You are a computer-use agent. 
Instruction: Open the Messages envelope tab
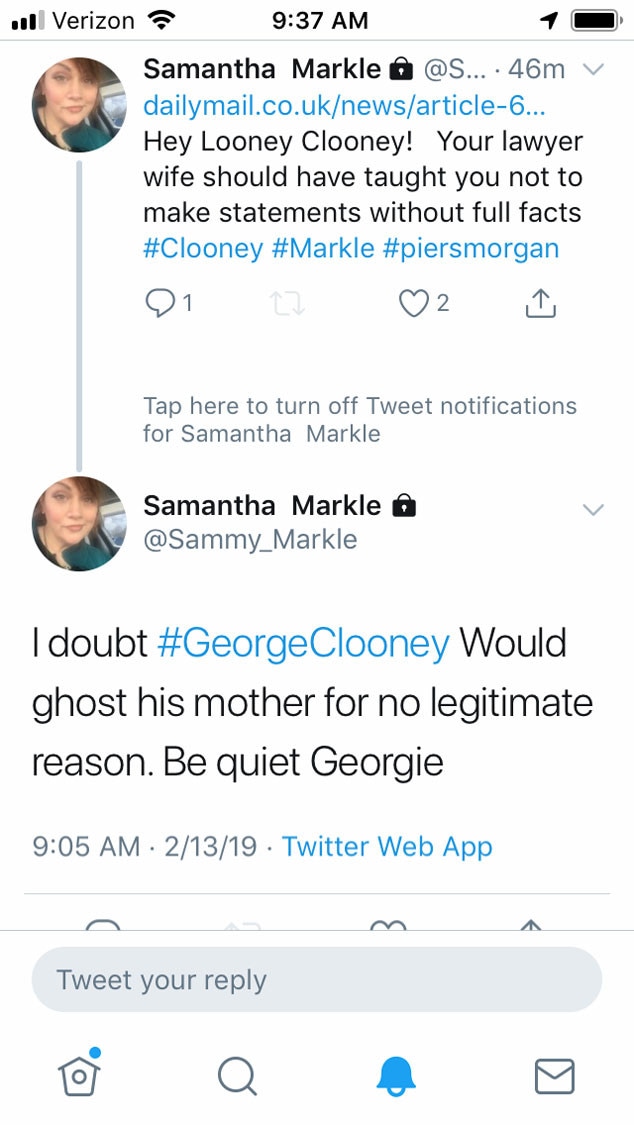554,1076
